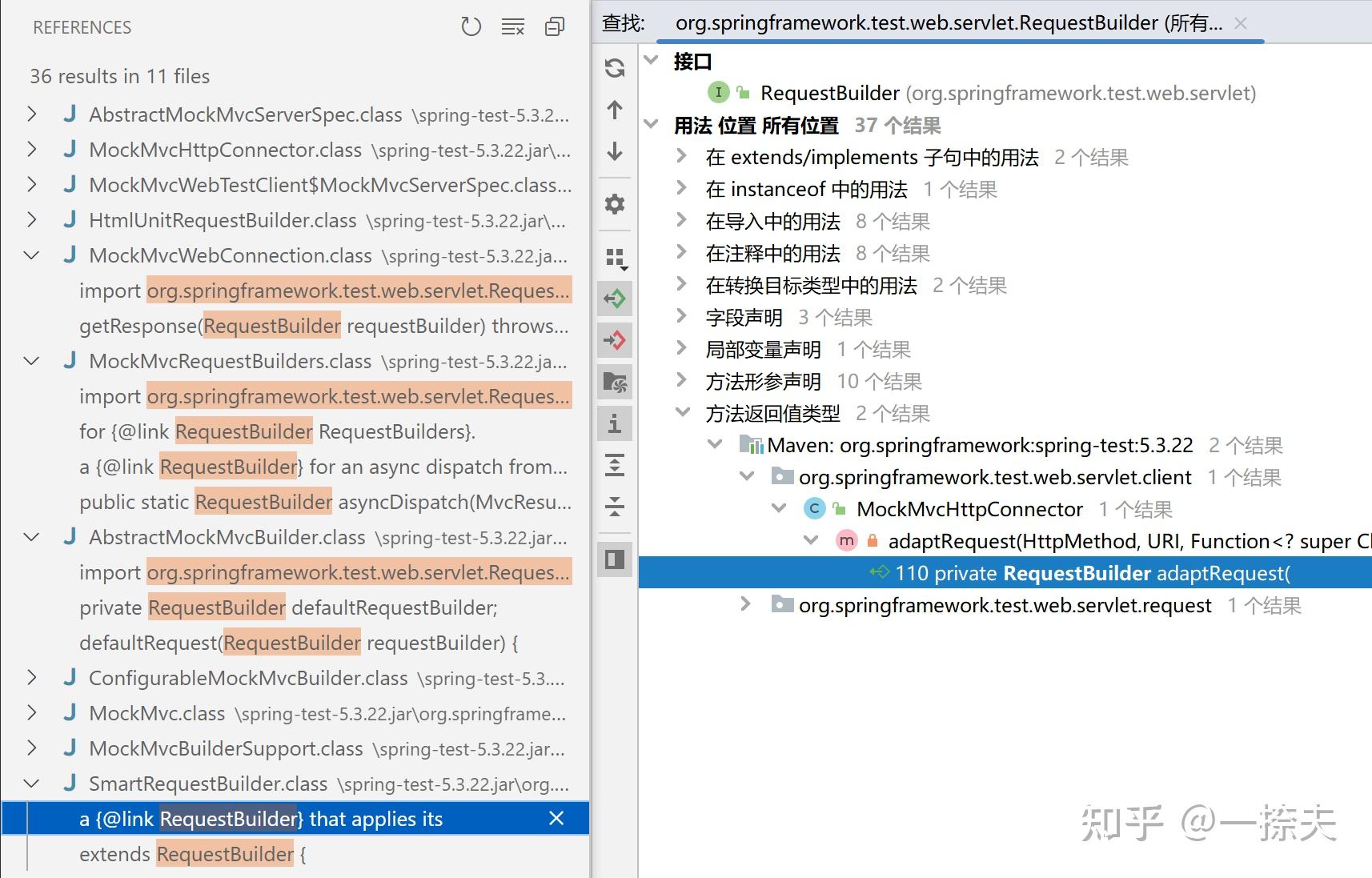
Task: Toggle the red autoscroll arrow button
Action: point(614,340)
